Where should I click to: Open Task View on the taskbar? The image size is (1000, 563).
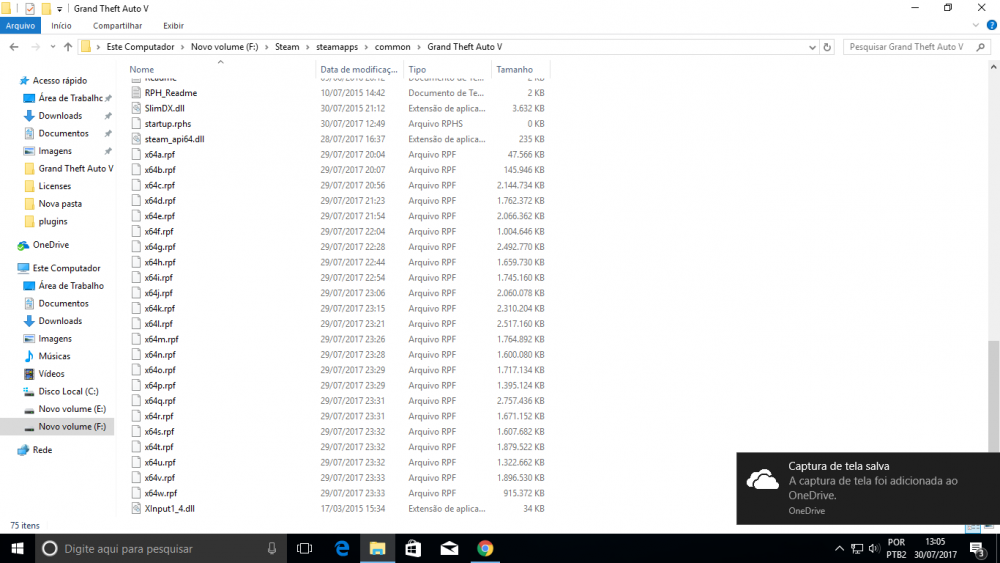(x=305, y=548)
